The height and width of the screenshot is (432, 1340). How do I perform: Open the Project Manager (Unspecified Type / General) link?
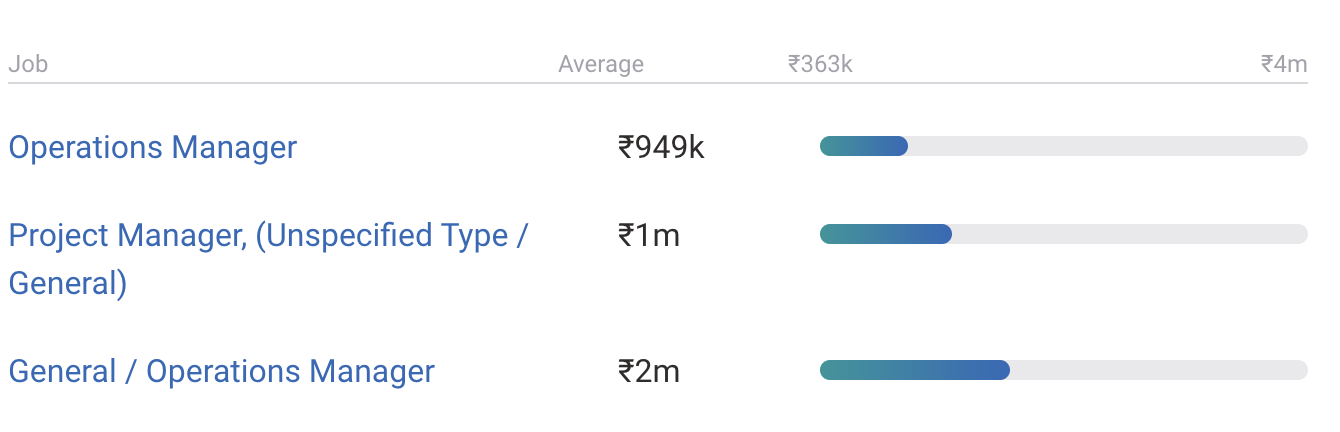point(268,259)
